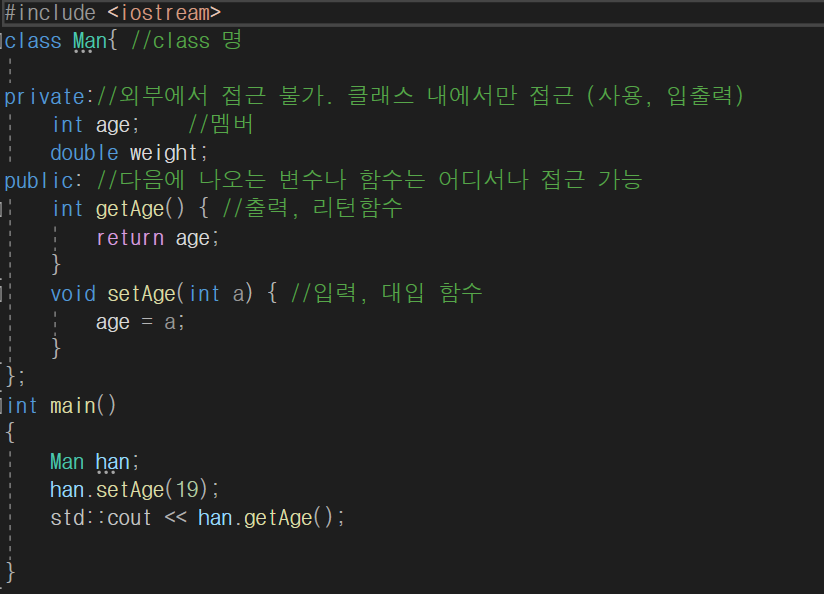Click 'setAge' in the void function definition
The width and height of the screenshot is (824, 594).
pyautogui.click(x=141, y=293)
